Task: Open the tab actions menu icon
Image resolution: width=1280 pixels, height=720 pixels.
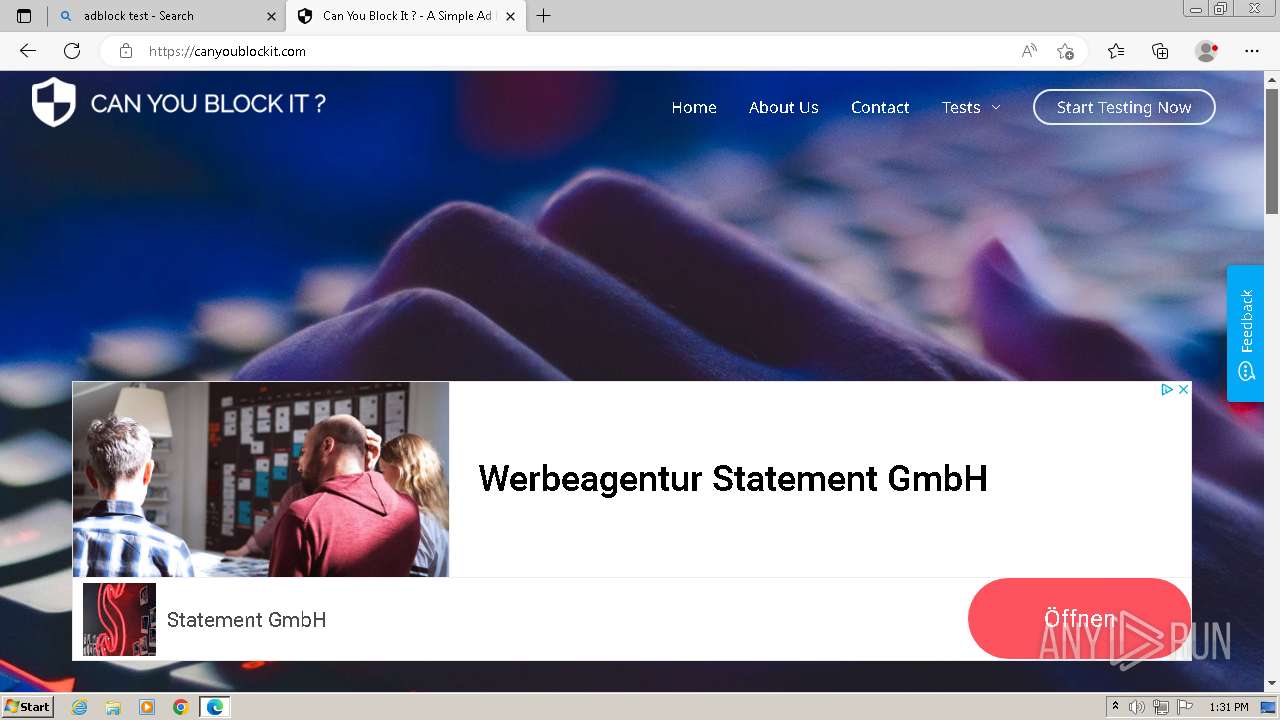Action: 24,16
